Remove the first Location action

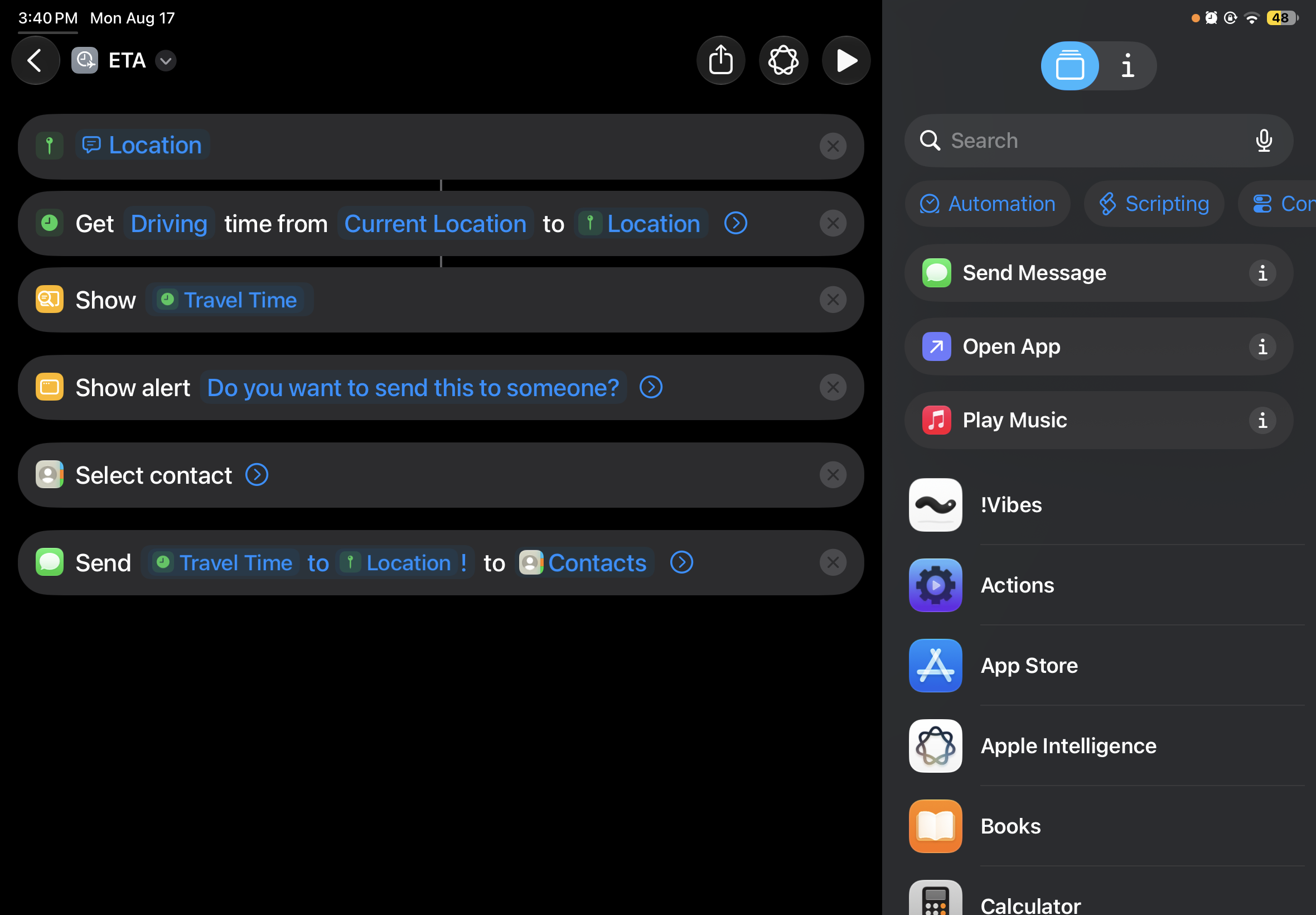coord(833,146)
